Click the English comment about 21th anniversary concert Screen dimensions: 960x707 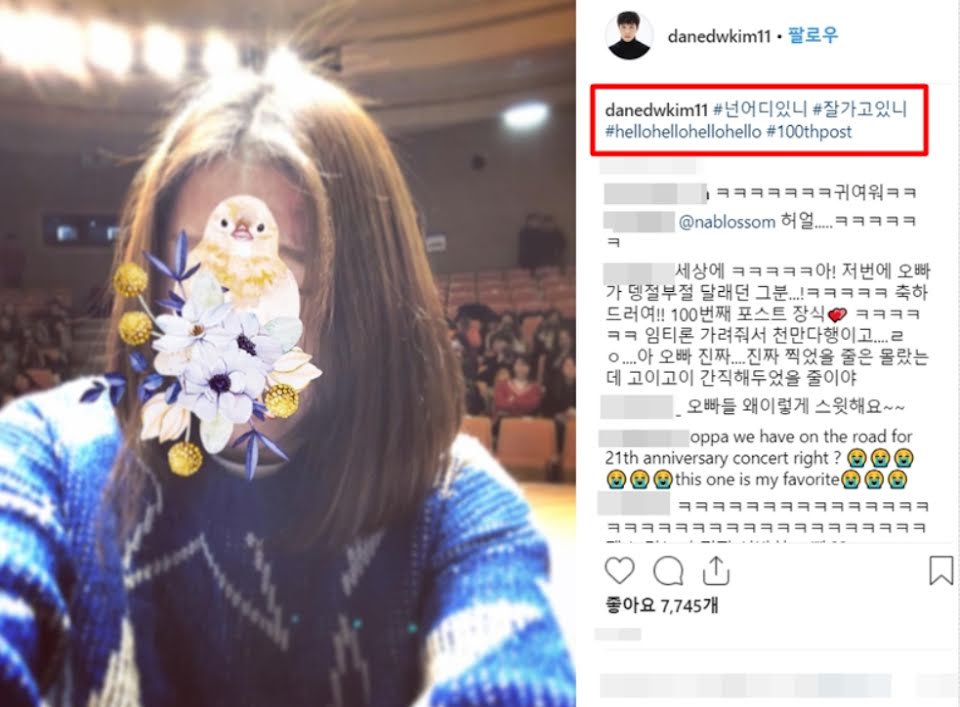pyautogui.click(x=758, y=458)
